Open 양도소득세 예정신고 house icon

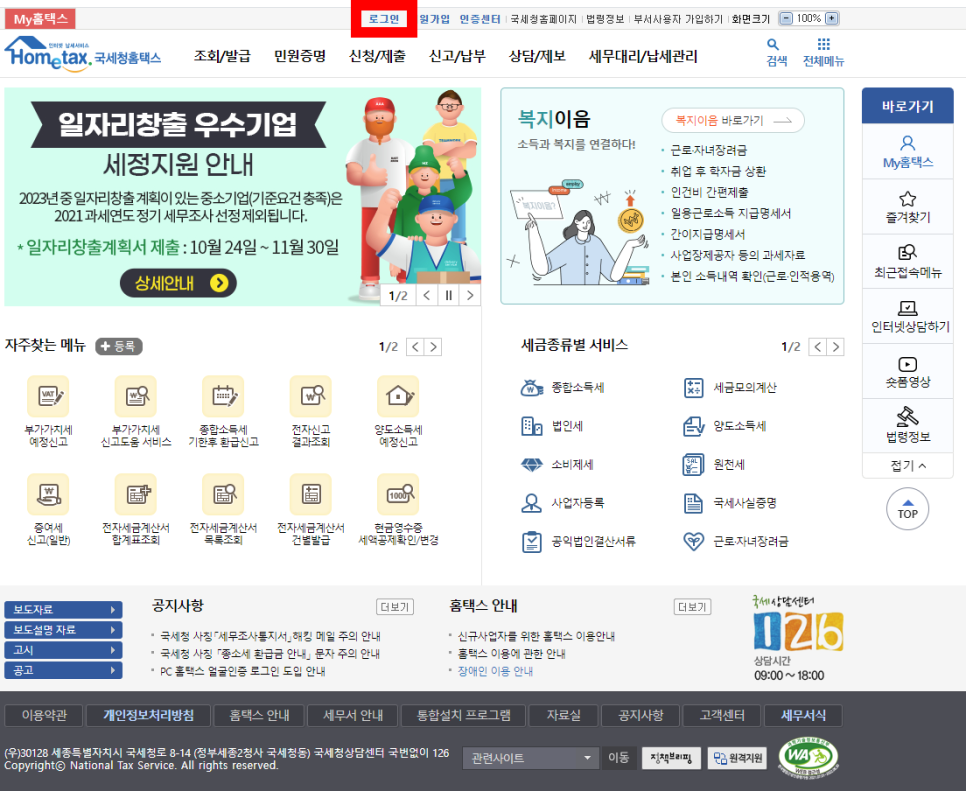pyautogui.click(x=398, y=396)
